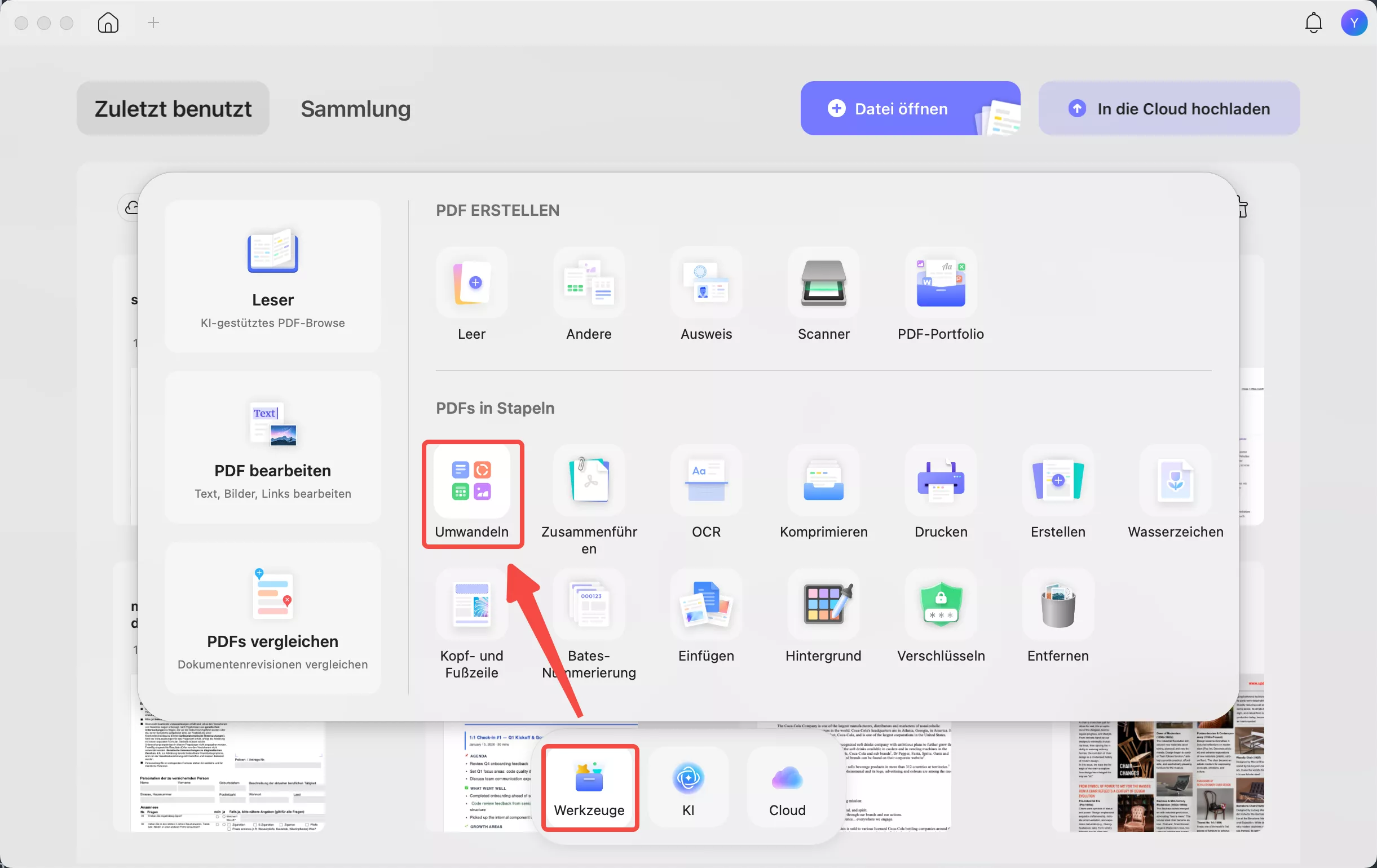Launch the Umwandeln batch tool
This screenshot has width=1377, height=868.
tap(471, 493)
